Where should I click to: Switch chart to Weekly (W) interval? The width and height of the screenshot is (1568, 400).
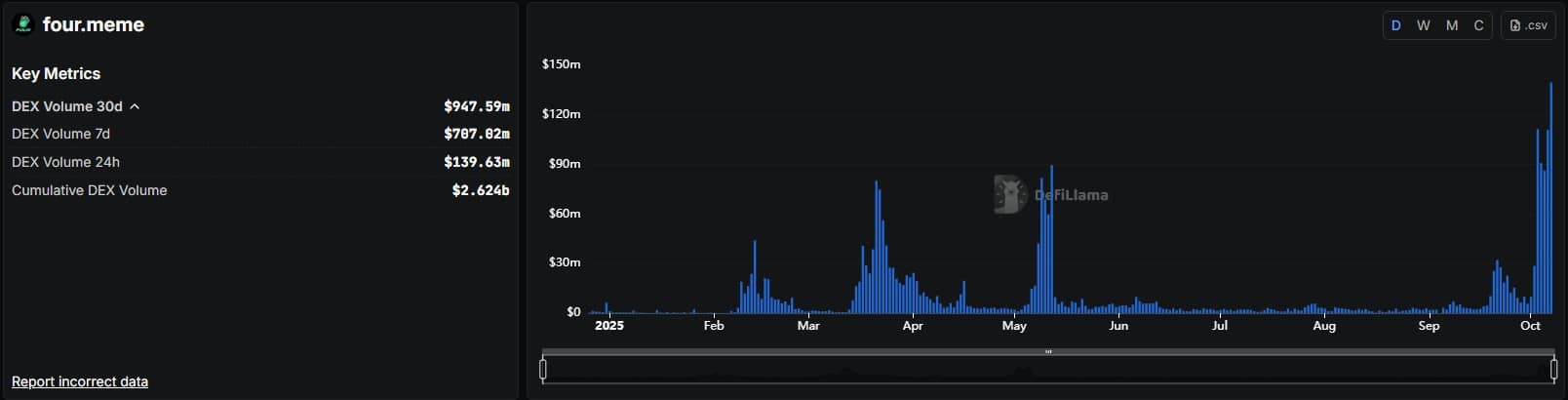point(1424,25)
